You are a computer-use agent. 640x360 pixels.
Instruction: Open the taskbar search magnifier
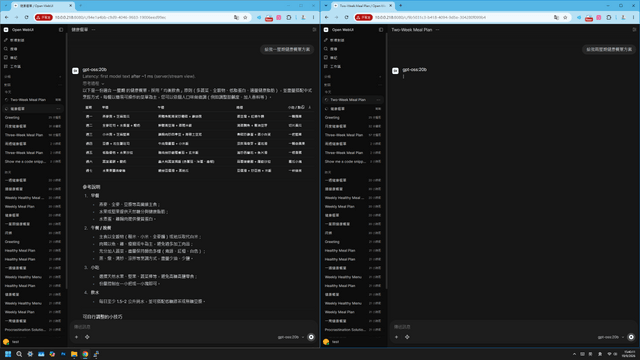(x=19, y=354)
